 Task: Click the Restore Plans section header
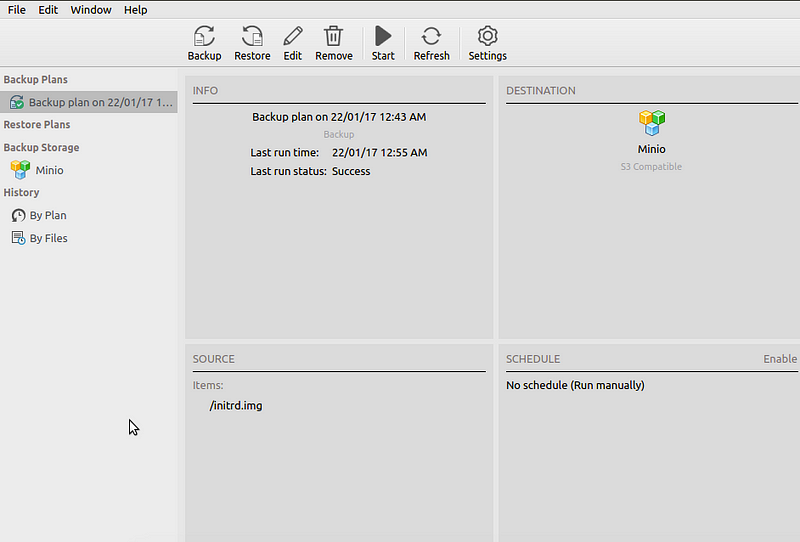pyautogui.click(x=37, y=125)
